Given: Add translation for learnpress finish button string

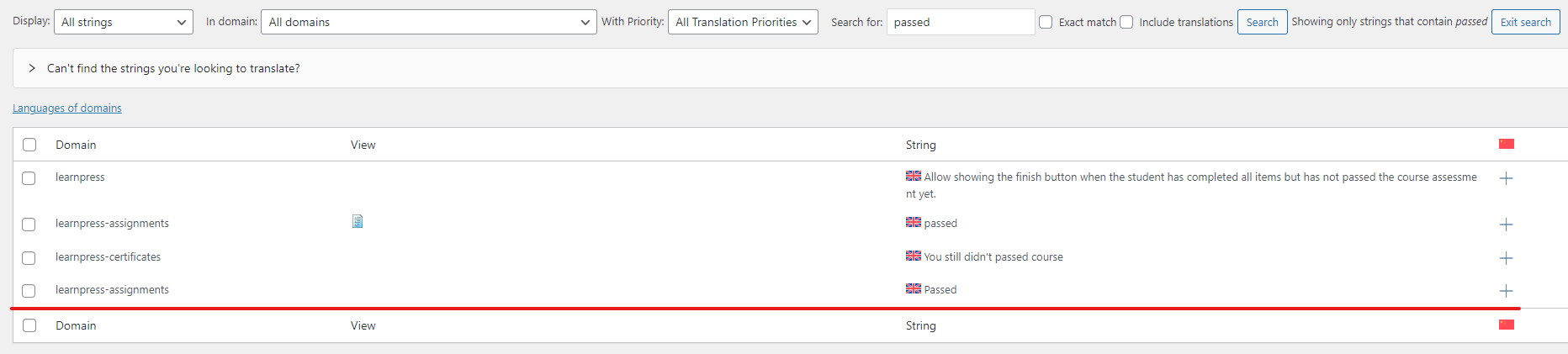Looking at the screenshot, I should coord(1506,178).
